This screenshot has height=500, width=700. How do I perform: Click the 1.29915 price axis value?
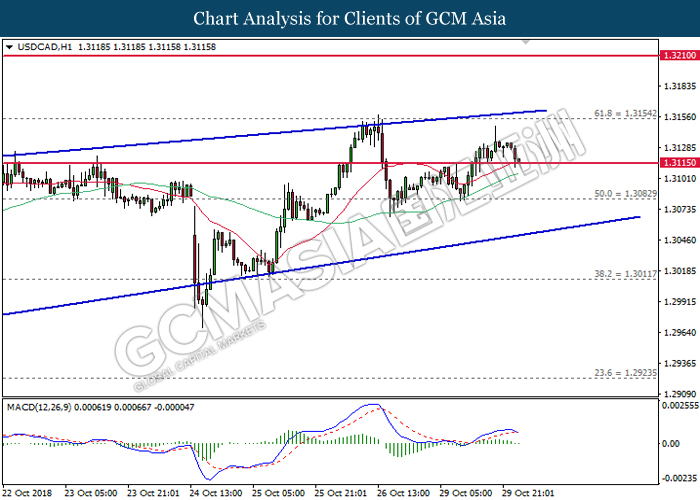680,302
